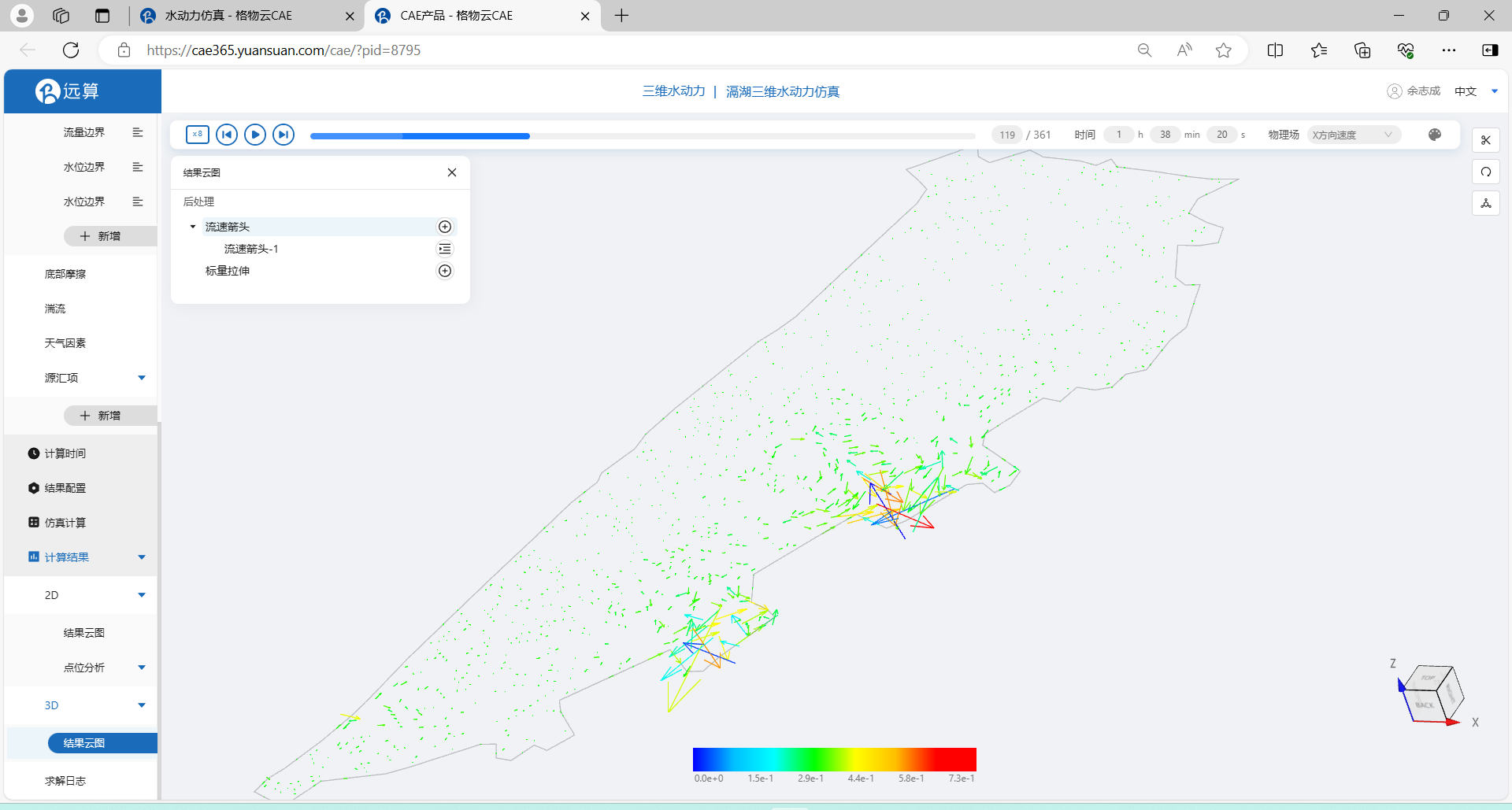The height and width of the screenshot is (810, 1512).
Task: Open the 结果配置 menu item
Action: click(65, 488)
